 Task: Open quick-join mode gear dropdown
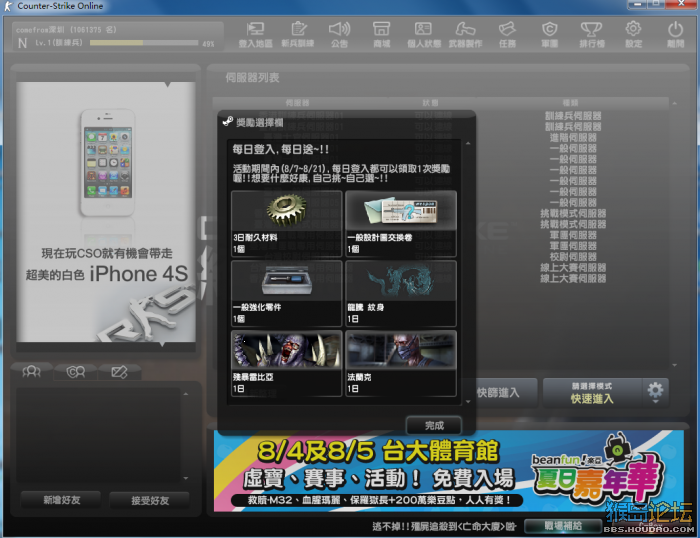point(655,392)
